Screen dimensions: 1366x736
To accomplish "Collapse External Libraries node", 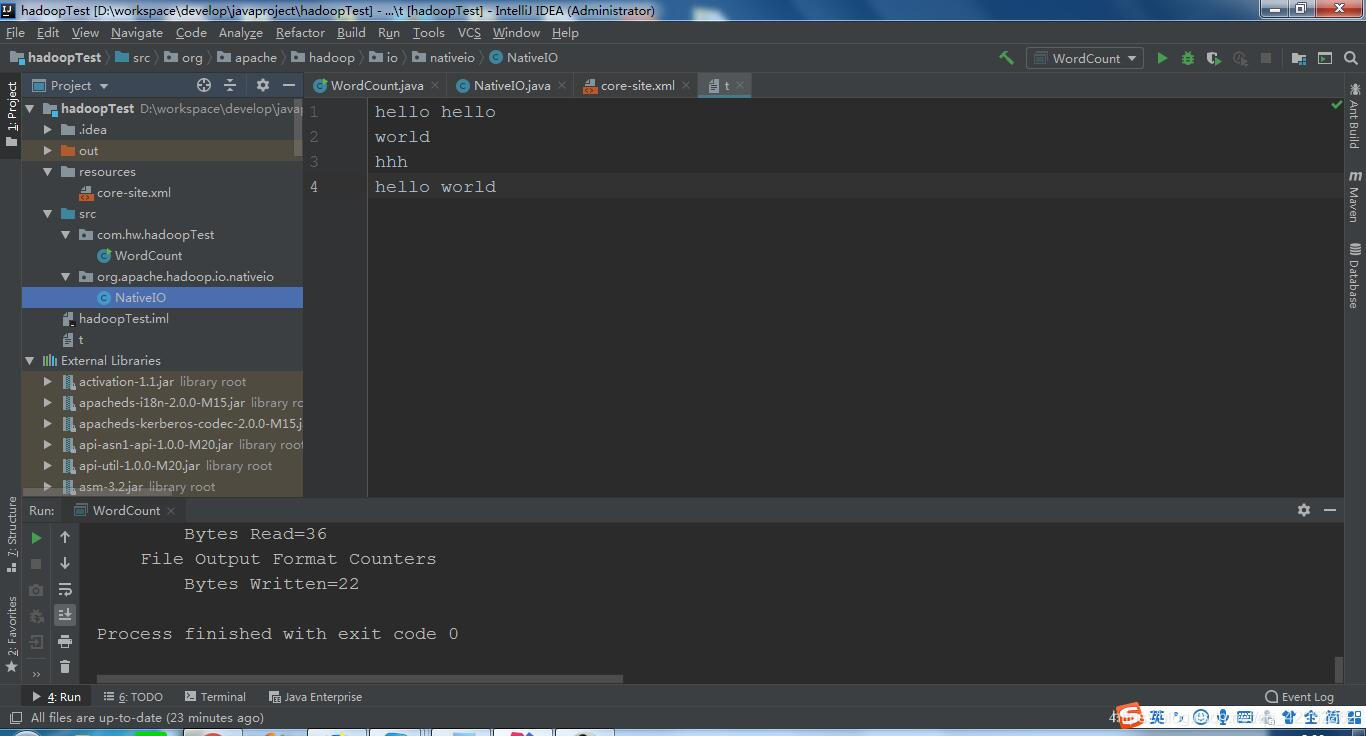I will (30, 360).
